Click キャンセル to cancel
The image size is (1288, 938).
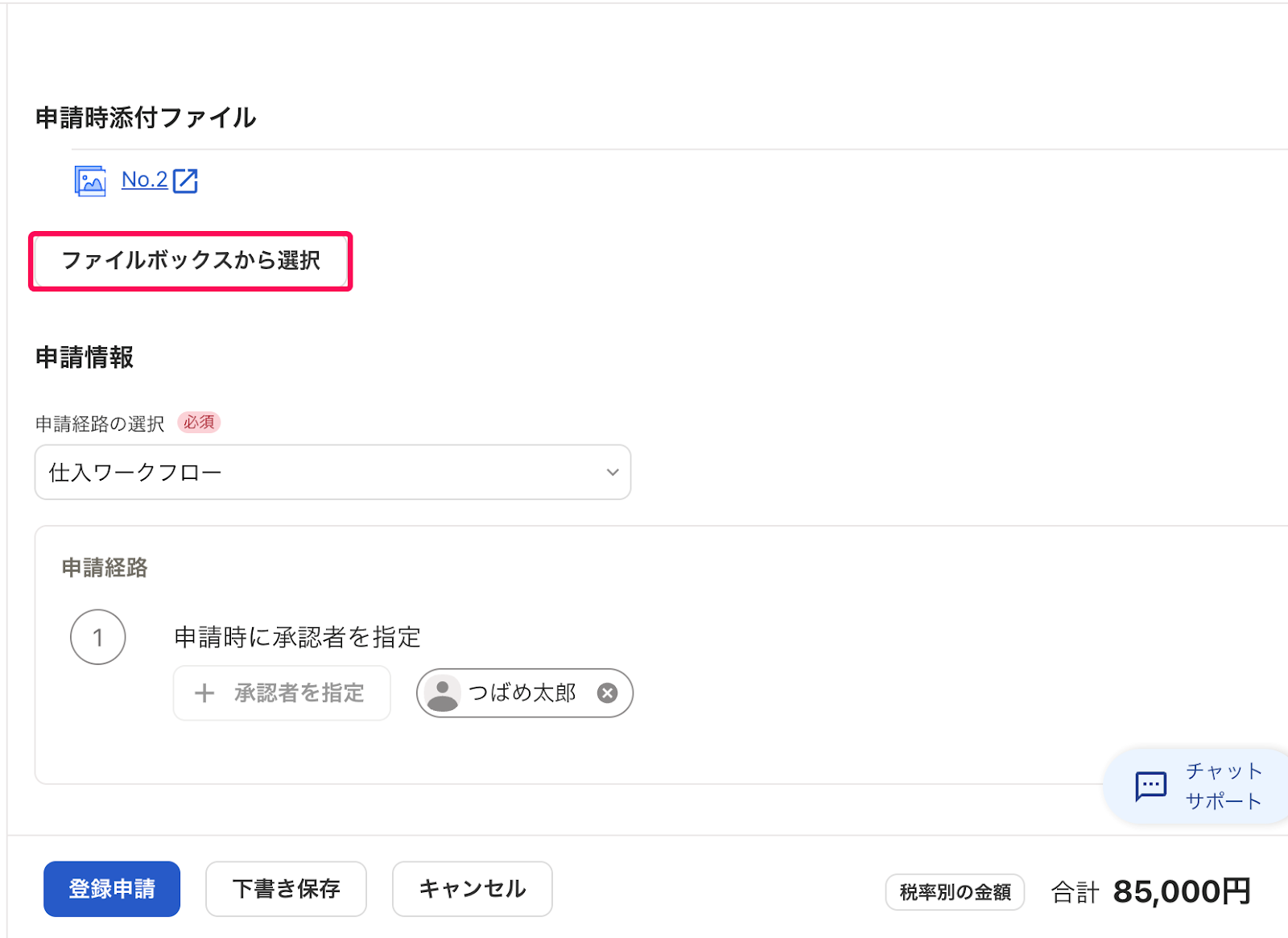(x=473, y=889)
